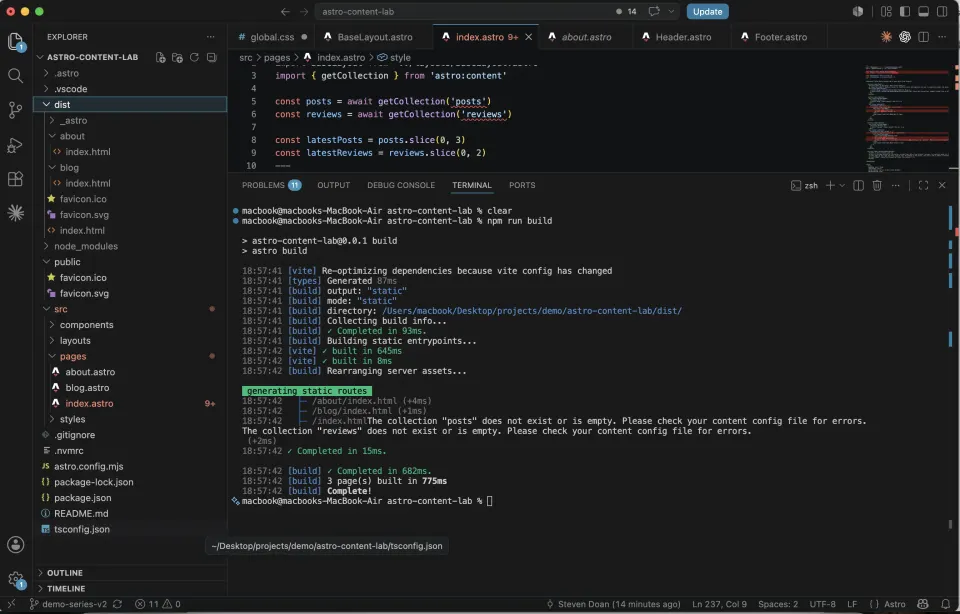This screenshot has width=960, height=614.
Task: Open Explorer more actions ellipsis
Action: coord(211,37)
